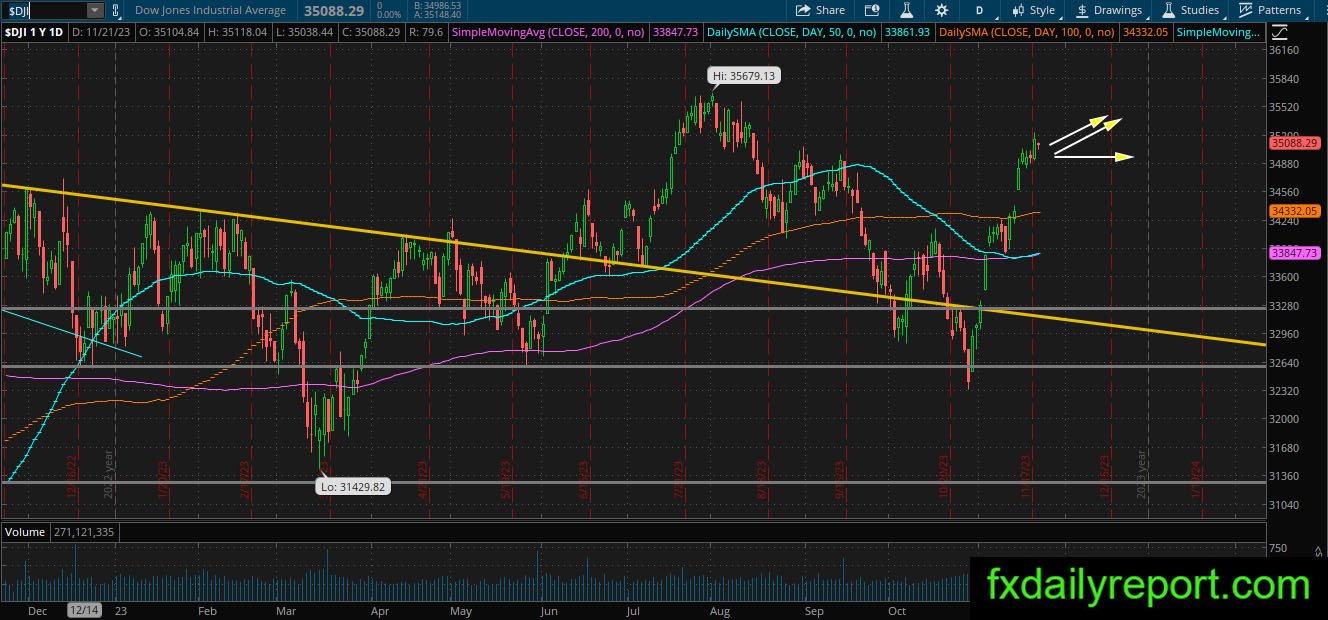Screen dimensions: 1328x620
Task: Open the Share menu
Action: click(820, 10)
